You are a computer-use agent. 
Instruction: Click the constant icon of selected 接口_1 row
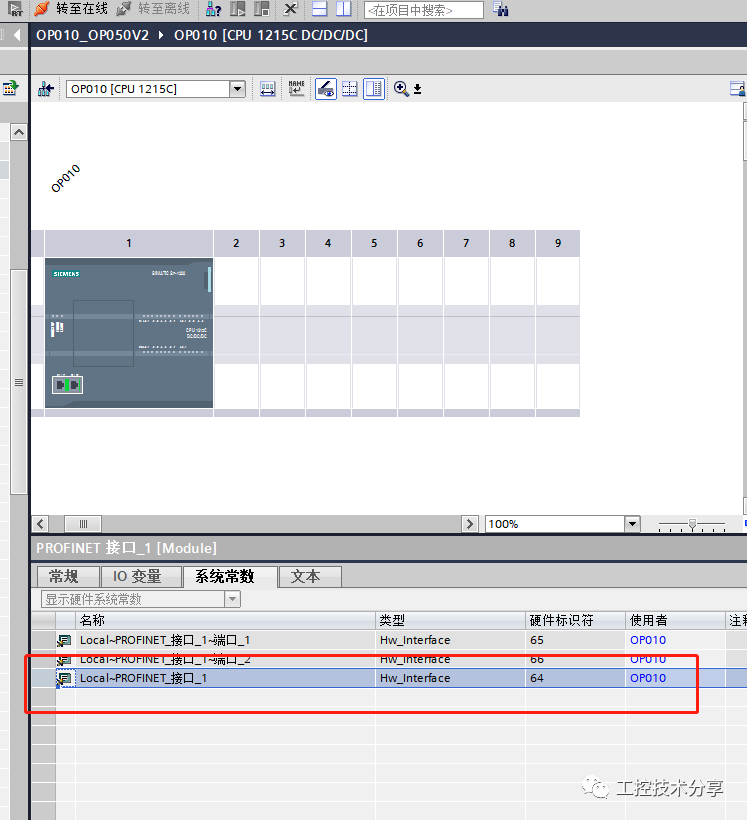pos(64,679)
